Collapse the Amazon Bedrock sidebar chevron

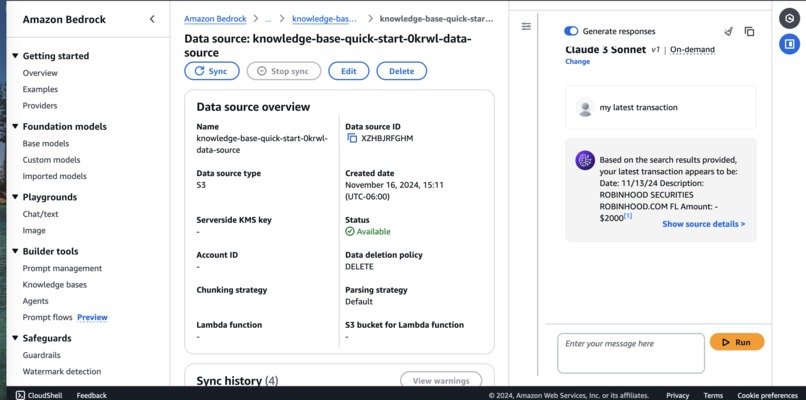pyautogui.click(x=152, y=19)
